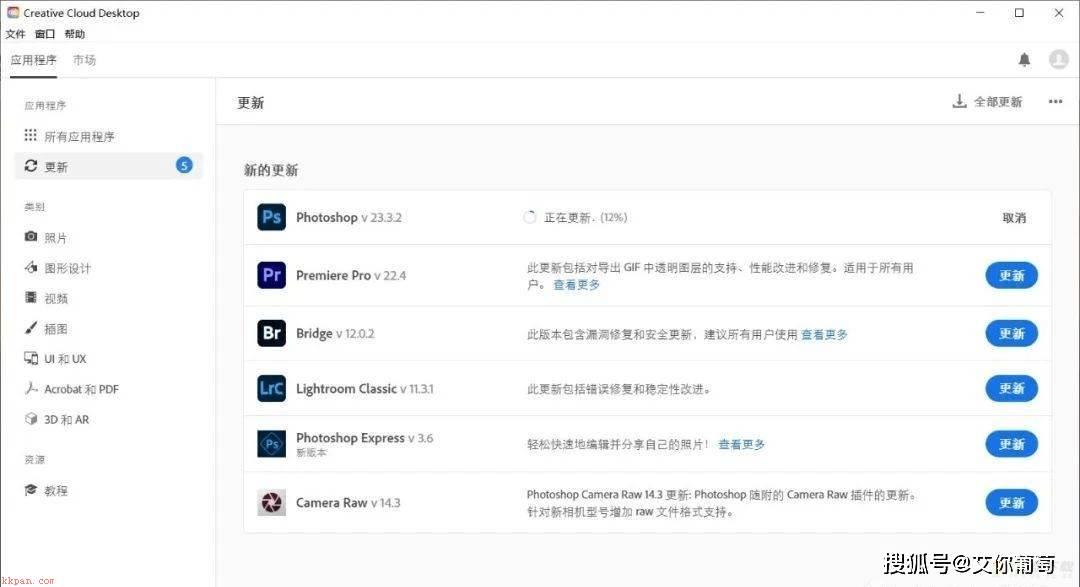Click the 图形设计 pen icon
This screenshot has width=1080, height=587.
[x=31, y=267]
